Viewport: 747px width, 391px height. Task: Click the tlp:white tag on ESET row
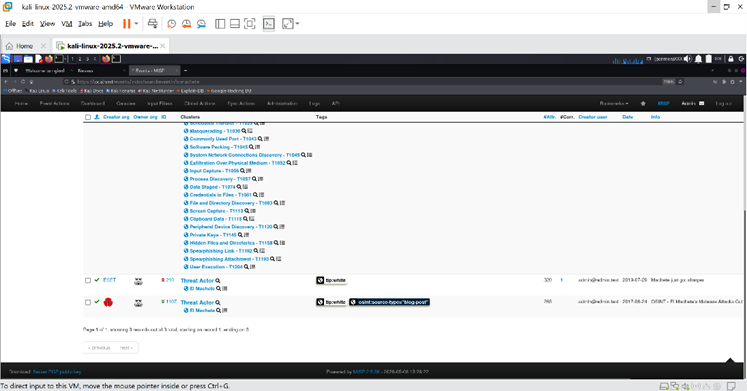[x=332, y=281]
